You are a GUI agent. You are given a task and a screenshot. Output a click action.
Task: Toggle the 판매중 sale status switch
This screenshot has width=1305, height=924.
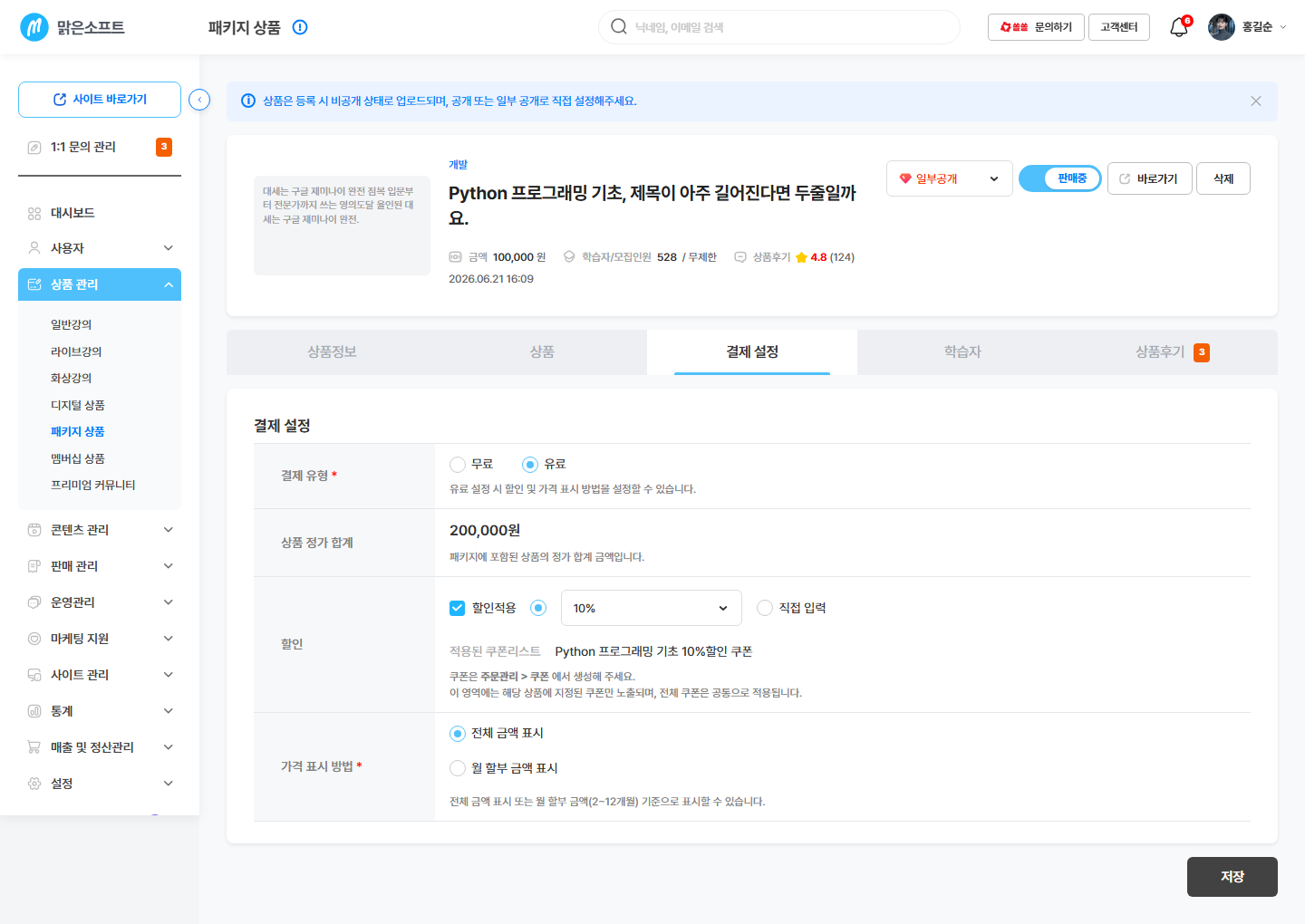click(x=1060, y=178)
